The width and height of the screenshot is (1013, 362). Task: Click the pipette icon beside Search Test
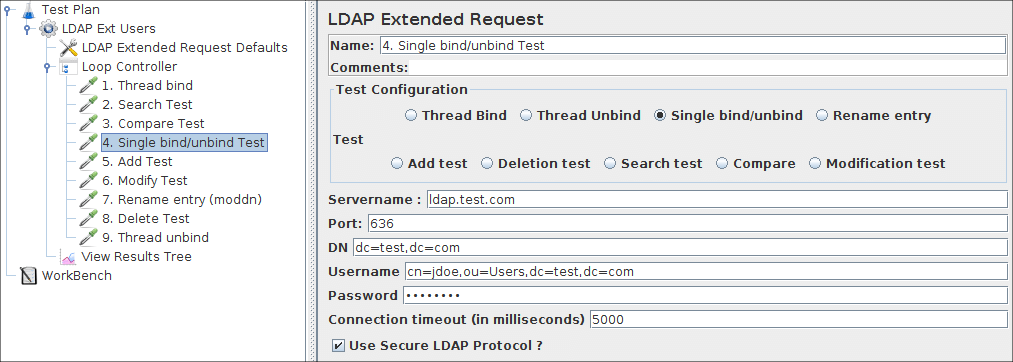coord(88,105)
